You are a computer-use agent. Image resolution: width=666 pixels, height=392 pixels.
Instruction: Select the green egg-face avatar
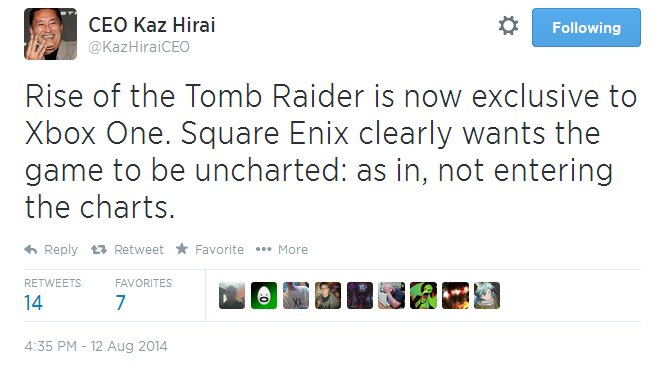pos(264,295)
